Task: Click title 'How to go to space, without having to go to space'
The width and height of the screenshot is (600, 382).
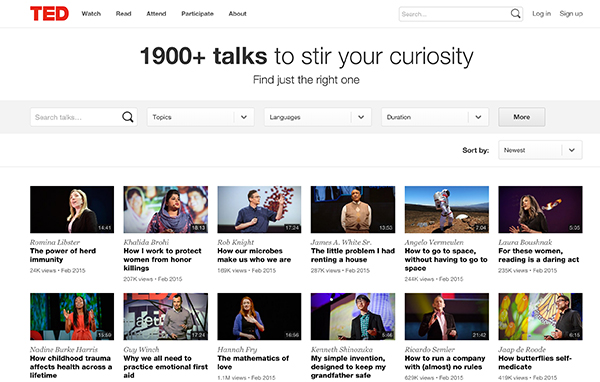Action: (x=446, y=260)
